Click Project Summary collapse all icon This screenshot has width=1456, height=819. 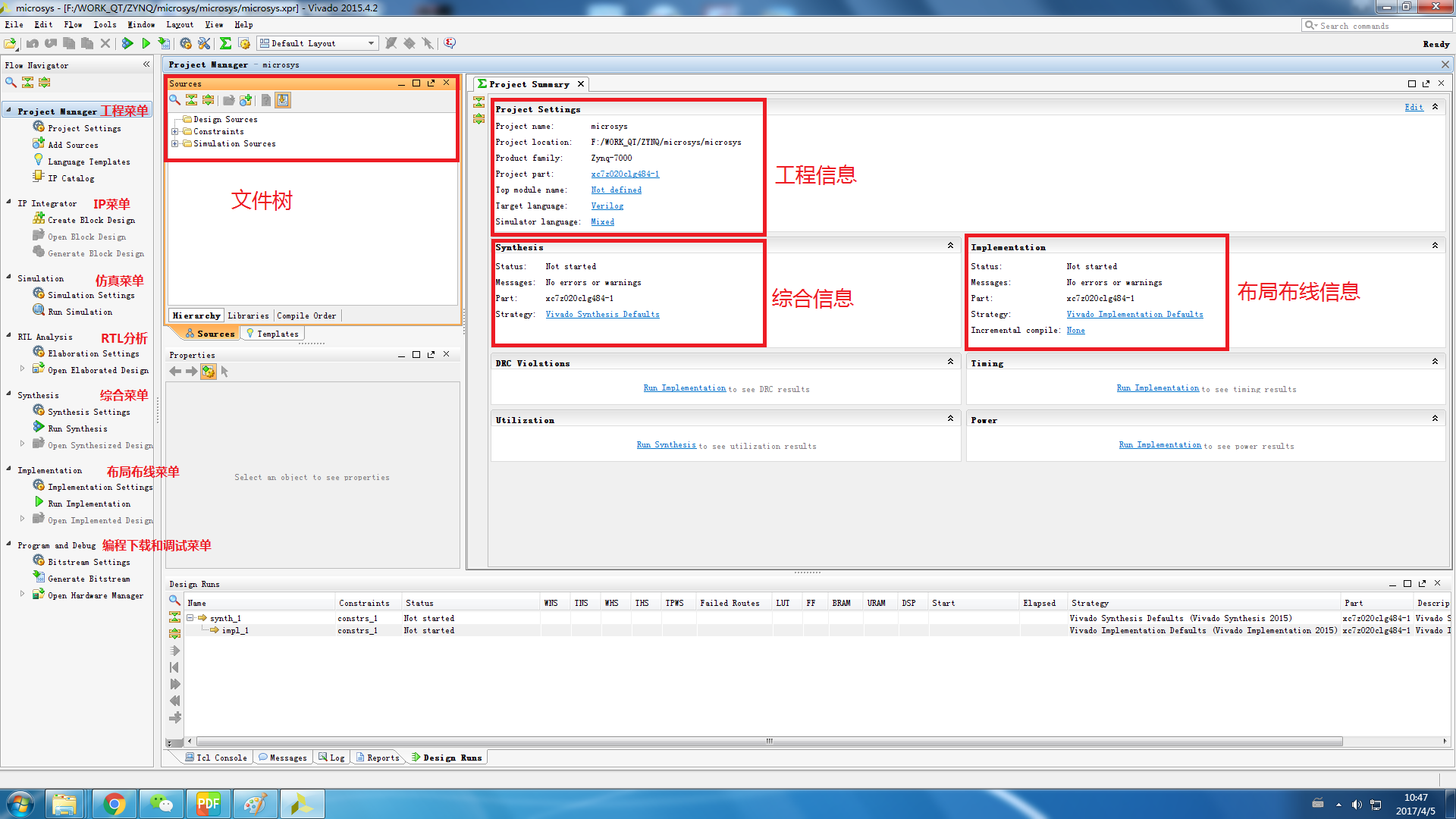479,102
